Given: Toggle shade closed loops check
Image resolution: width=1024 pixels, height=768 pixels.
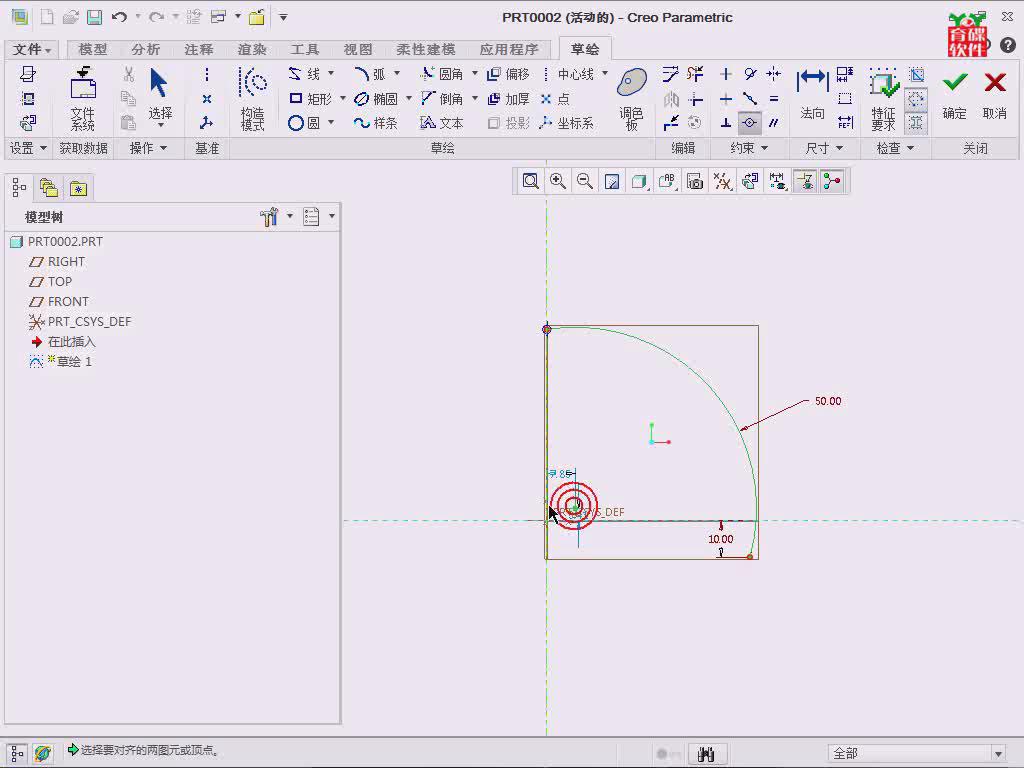Looking at the screenshot, I should [x=916, y=123].
